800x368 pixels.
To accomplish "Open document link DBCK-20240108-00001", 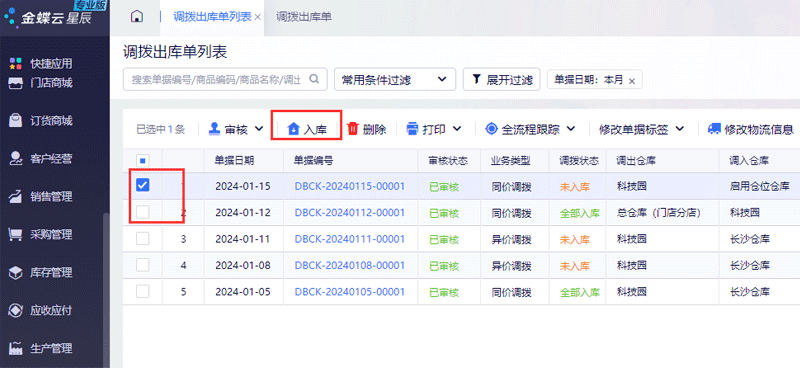I will point(349,266).
